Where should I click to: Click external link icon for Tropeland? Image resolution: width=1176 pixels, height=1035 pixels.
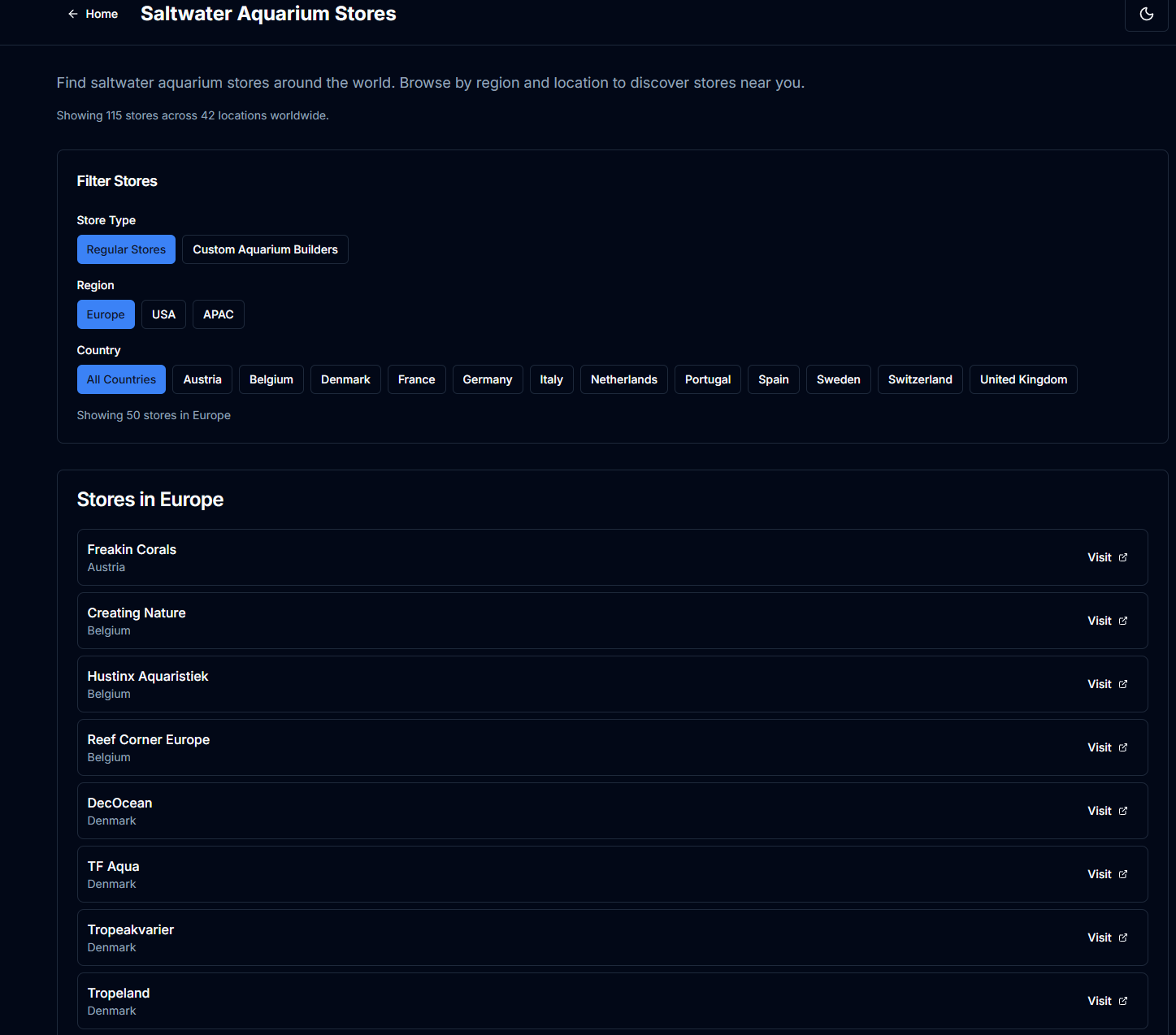[1123, 1001]
